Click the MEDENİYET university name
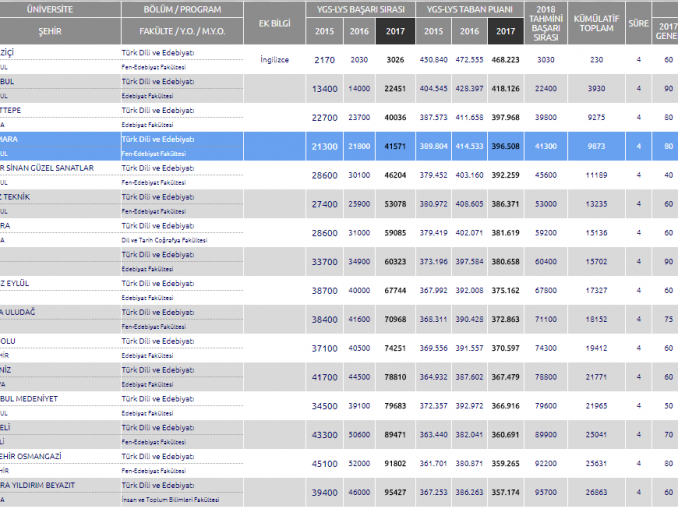The height and width of the screenshot is (509, 678). 30,398
